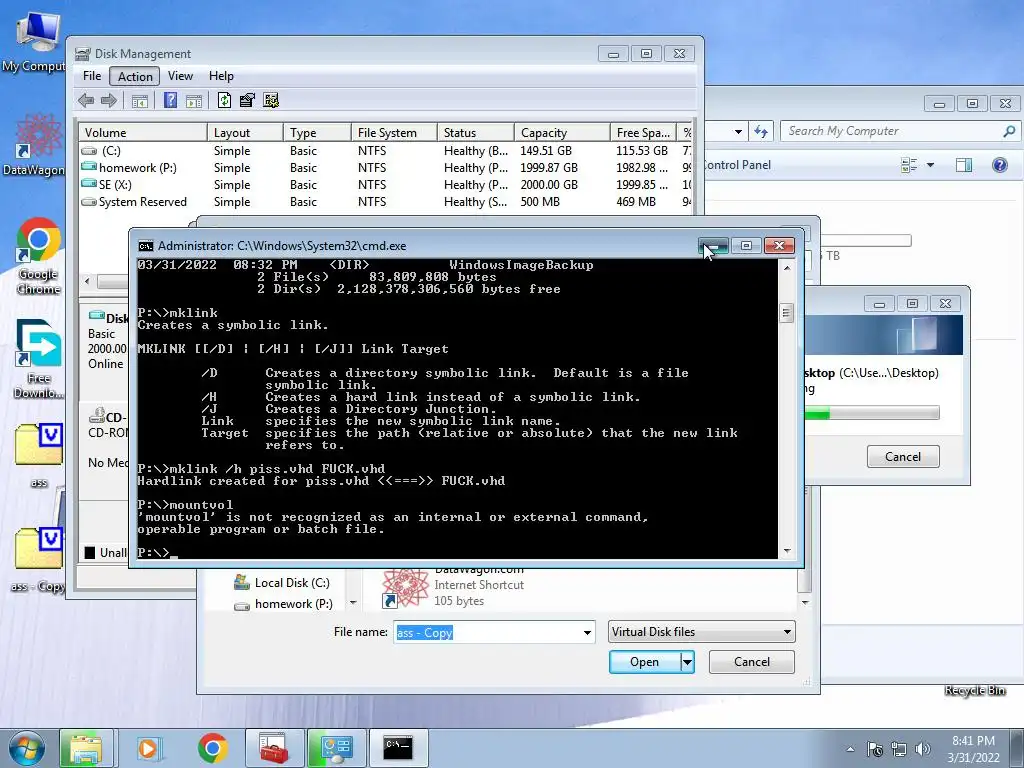Click the File name input field
1024x768 pixels.
pyautogui.click(x=487, y=632)
